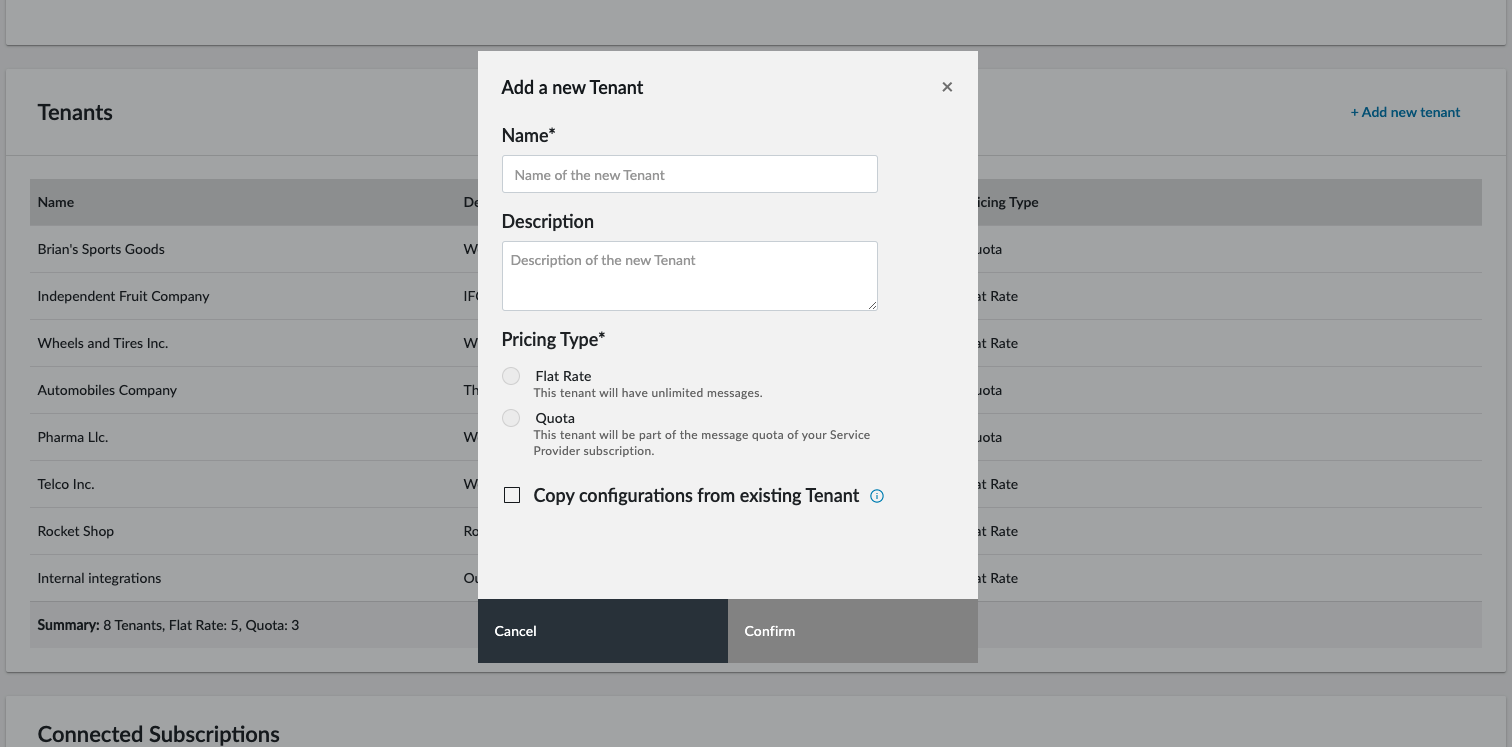Select the Internal integrations tenant row
The height and width of the screenshot is (747, 1512).
pyautogui.click(x=755, y=578)
